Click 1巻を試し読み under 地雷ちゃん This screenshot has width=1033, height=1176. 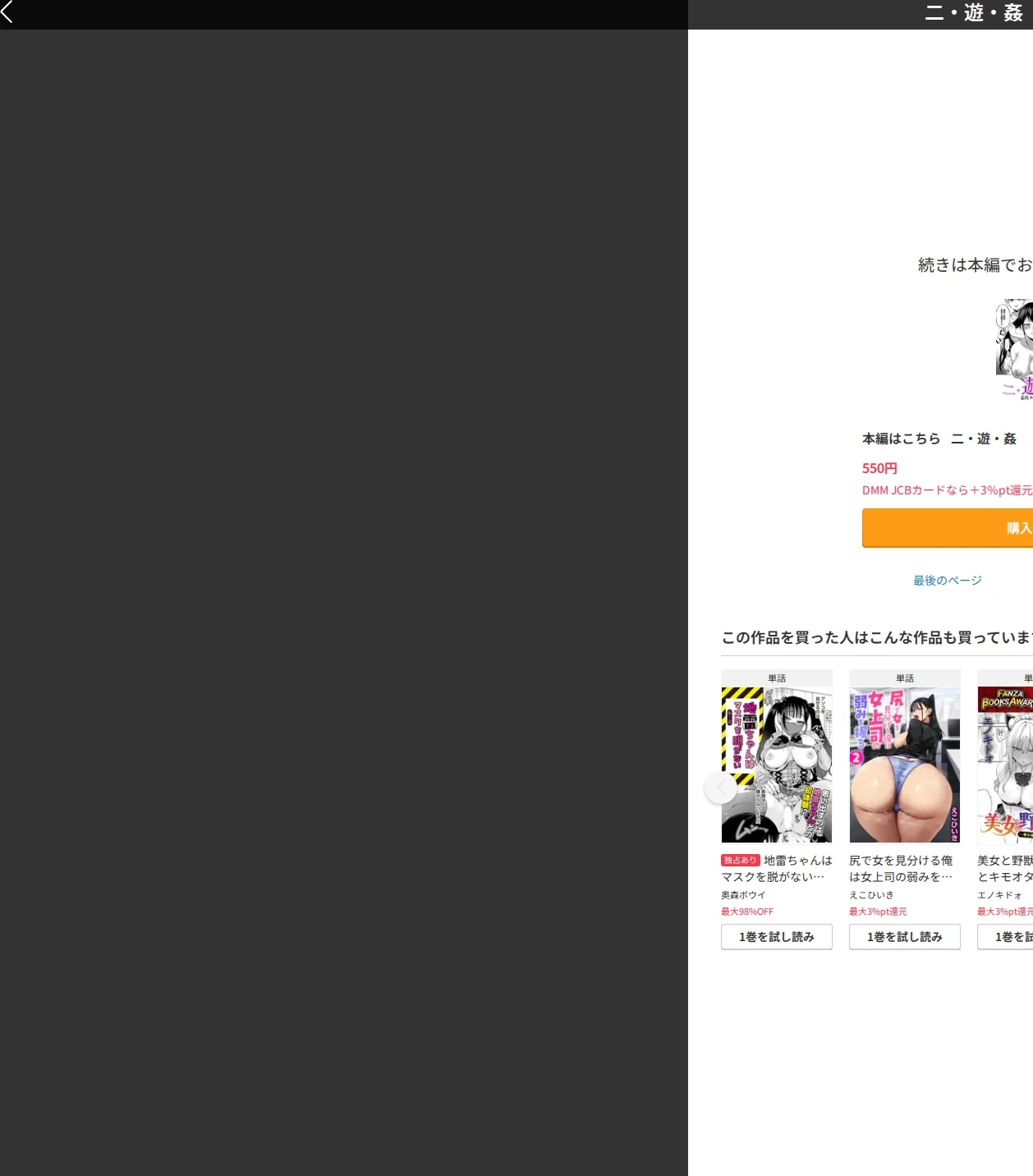point(777,937)
